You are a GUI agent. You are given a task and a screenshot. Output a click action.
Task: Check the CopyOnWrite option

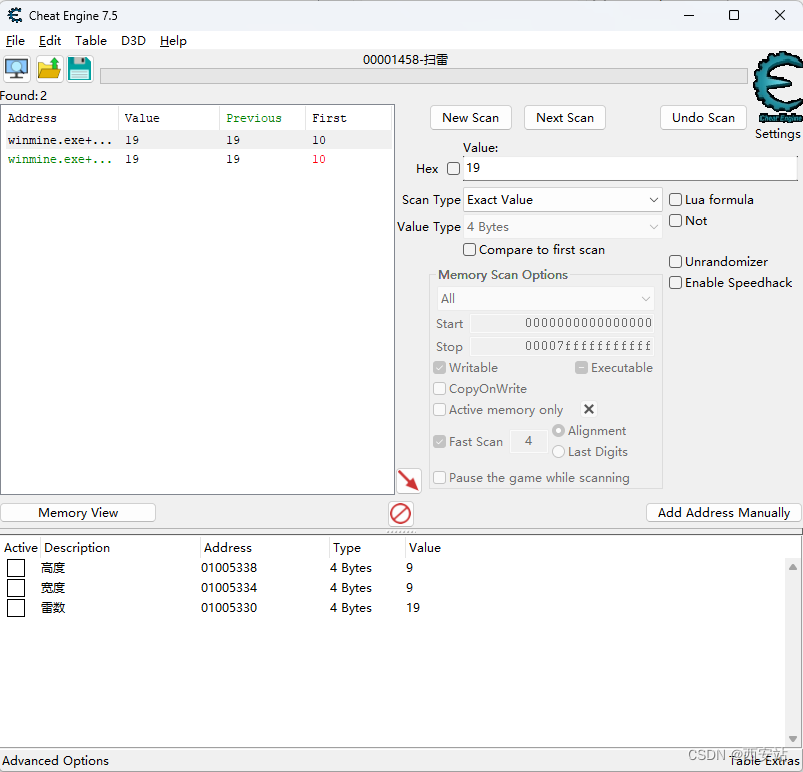tap(439, 389)
